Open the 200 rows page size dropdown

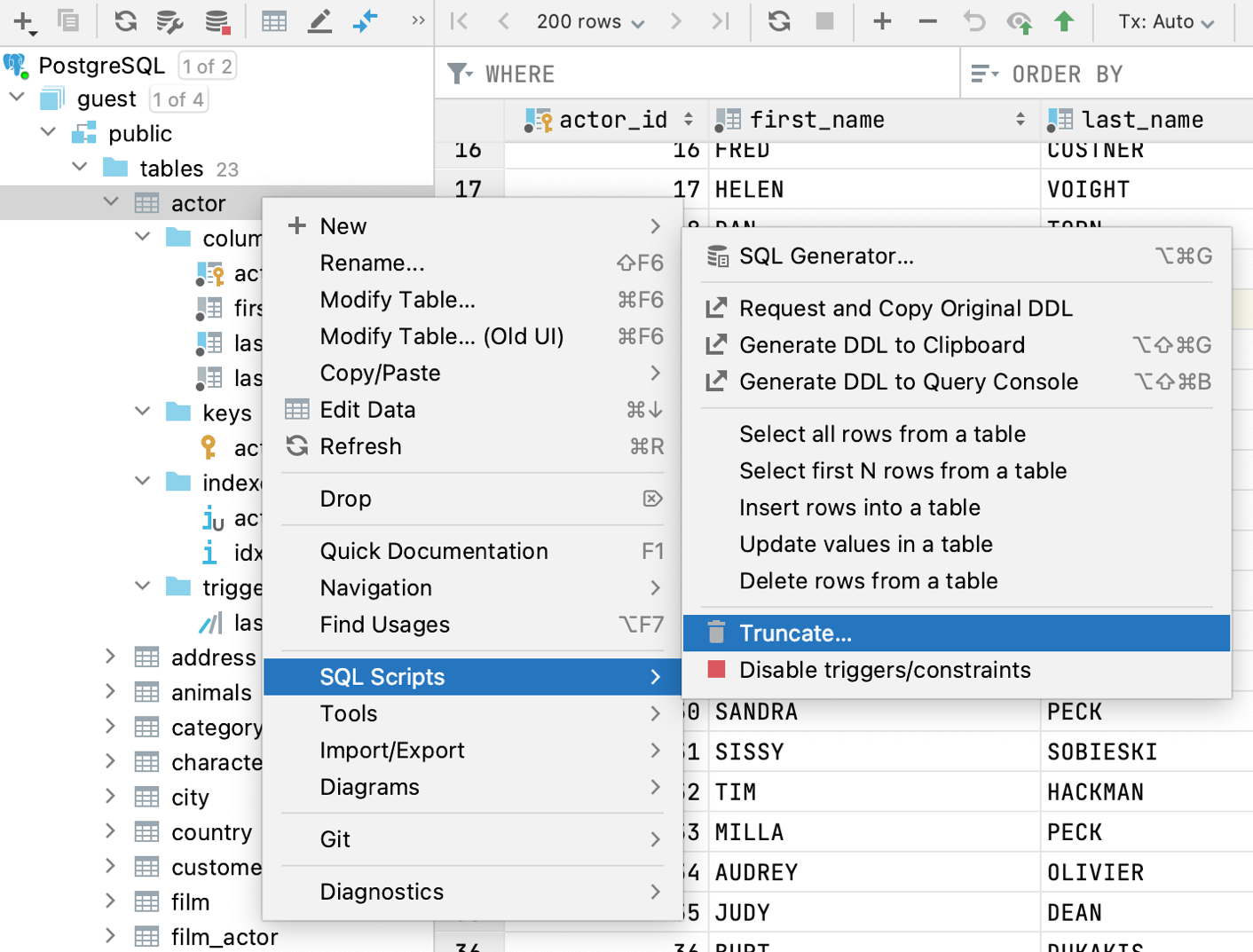tap(588, 20)
